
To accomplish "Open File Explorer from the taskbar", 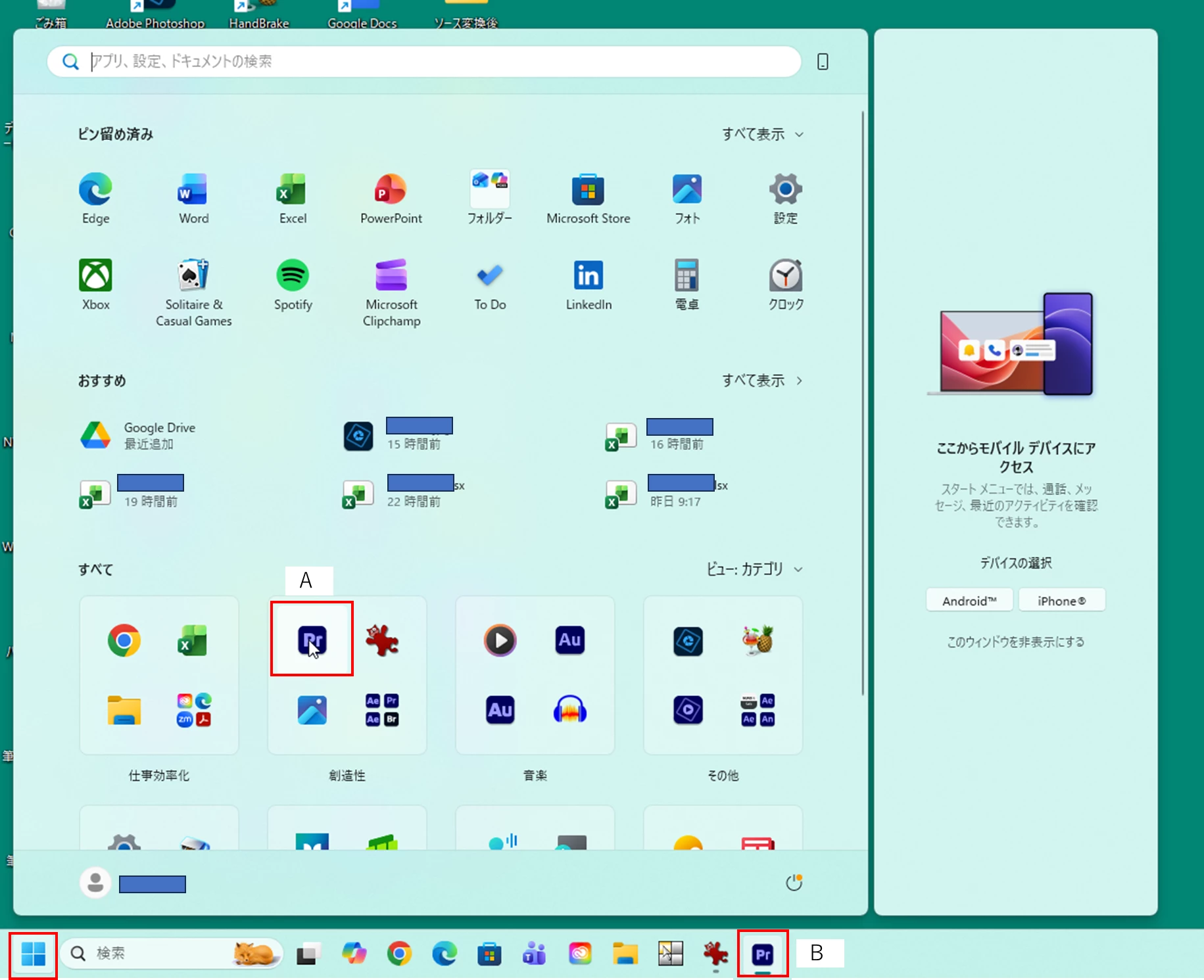I will (625, 954).
